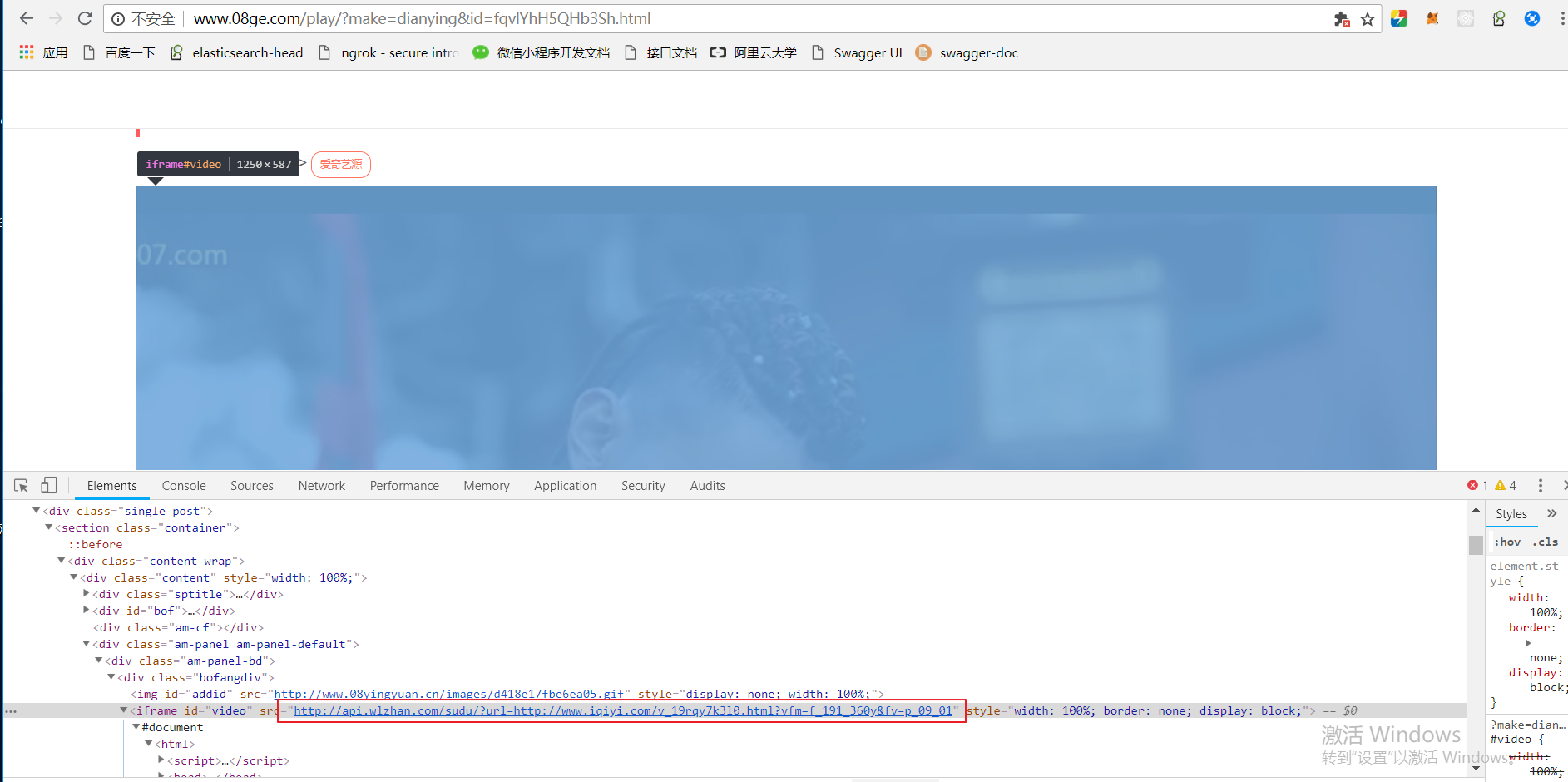The width and height of the screenshot is (1568, 782).
Task: Switch to the Memory tab
Action: [x=487, y=486]
